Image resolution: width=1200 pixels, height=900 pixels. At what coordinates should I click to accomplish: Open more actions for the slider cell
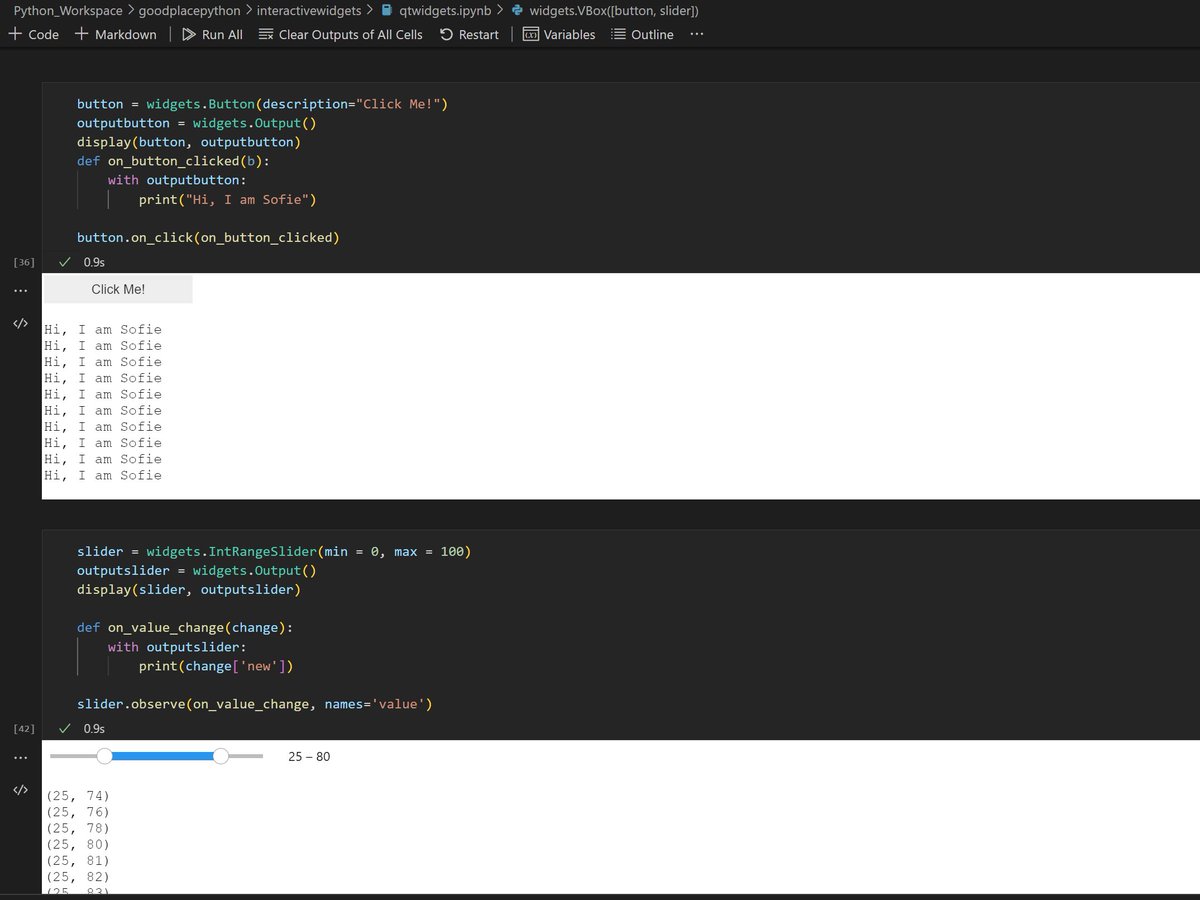[21, 757]
